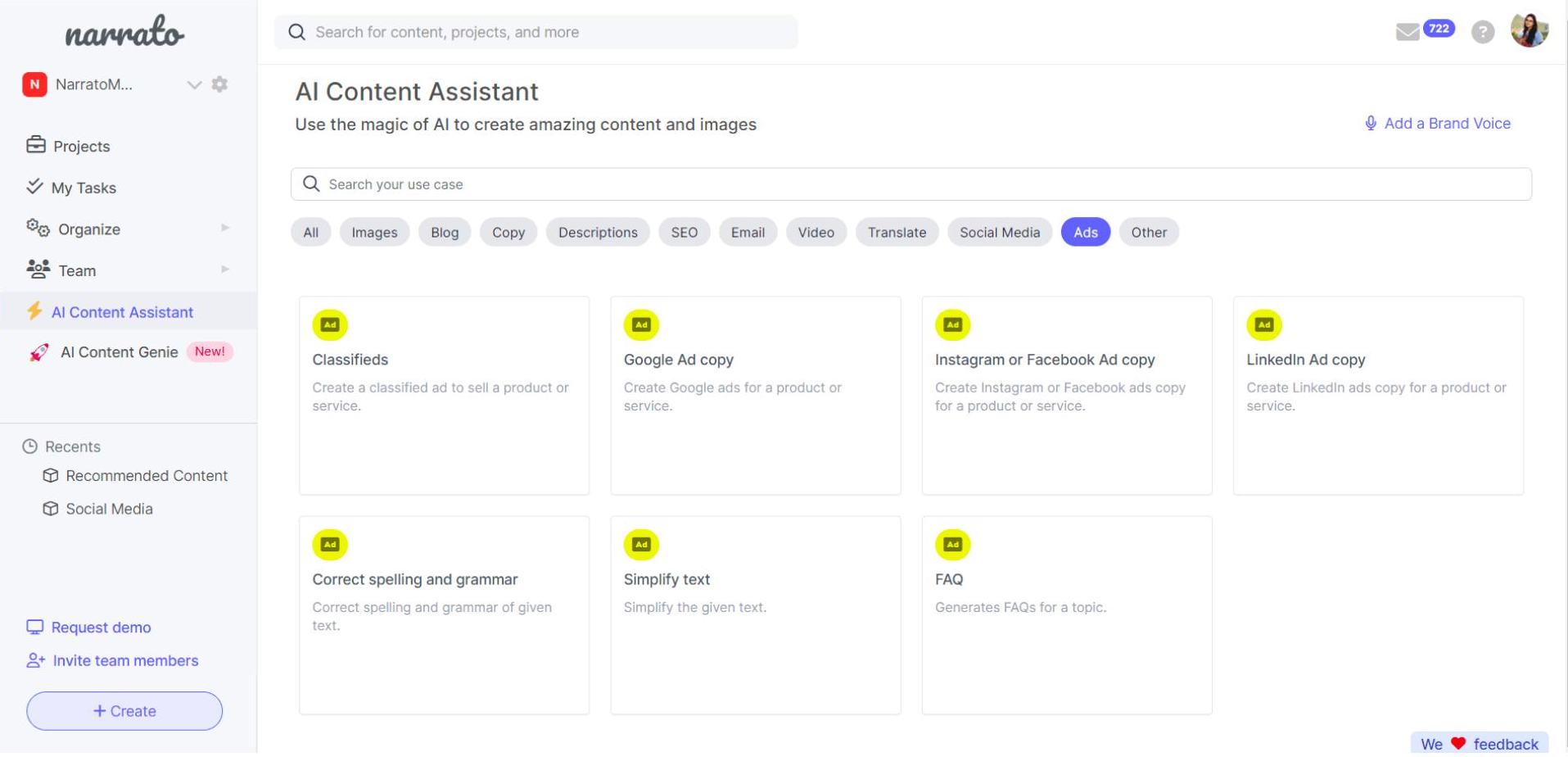The image size is (1568, 757).
Task: Open Recommended Content recent item
Action: [x=147, y=476]
